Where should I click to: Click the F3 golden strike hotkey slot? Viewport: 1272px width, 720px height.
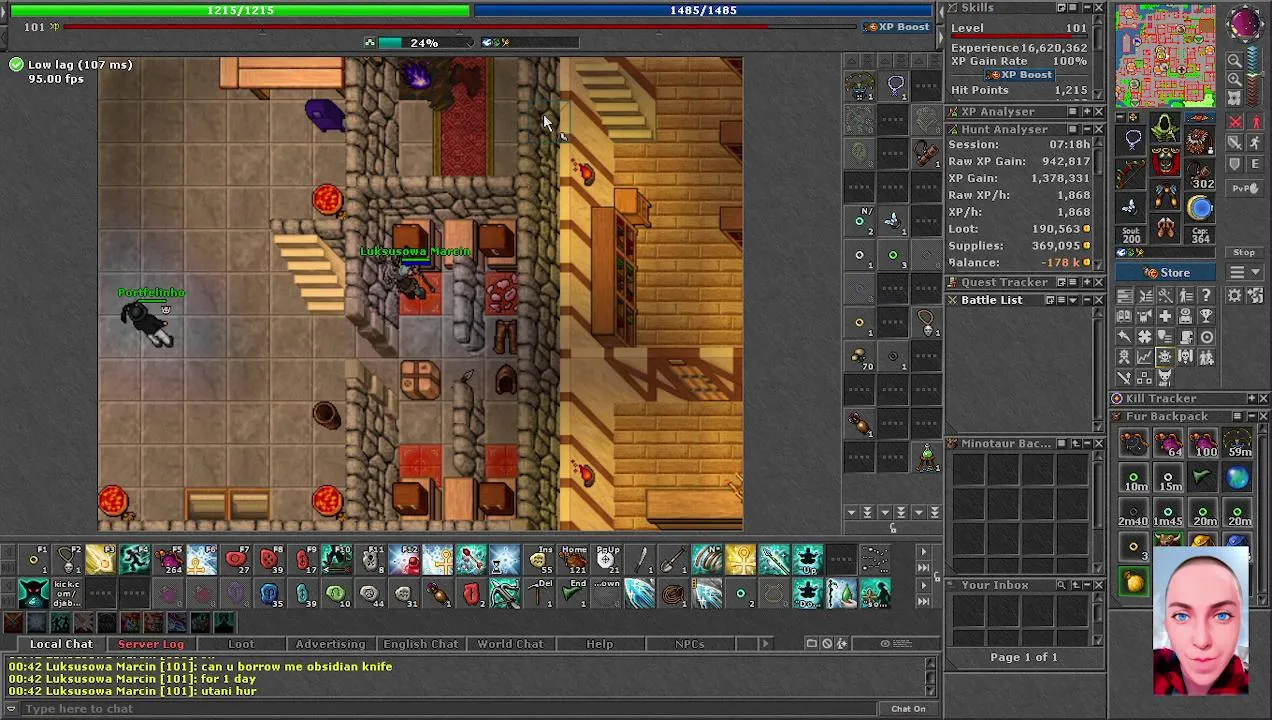click(100, 560)
